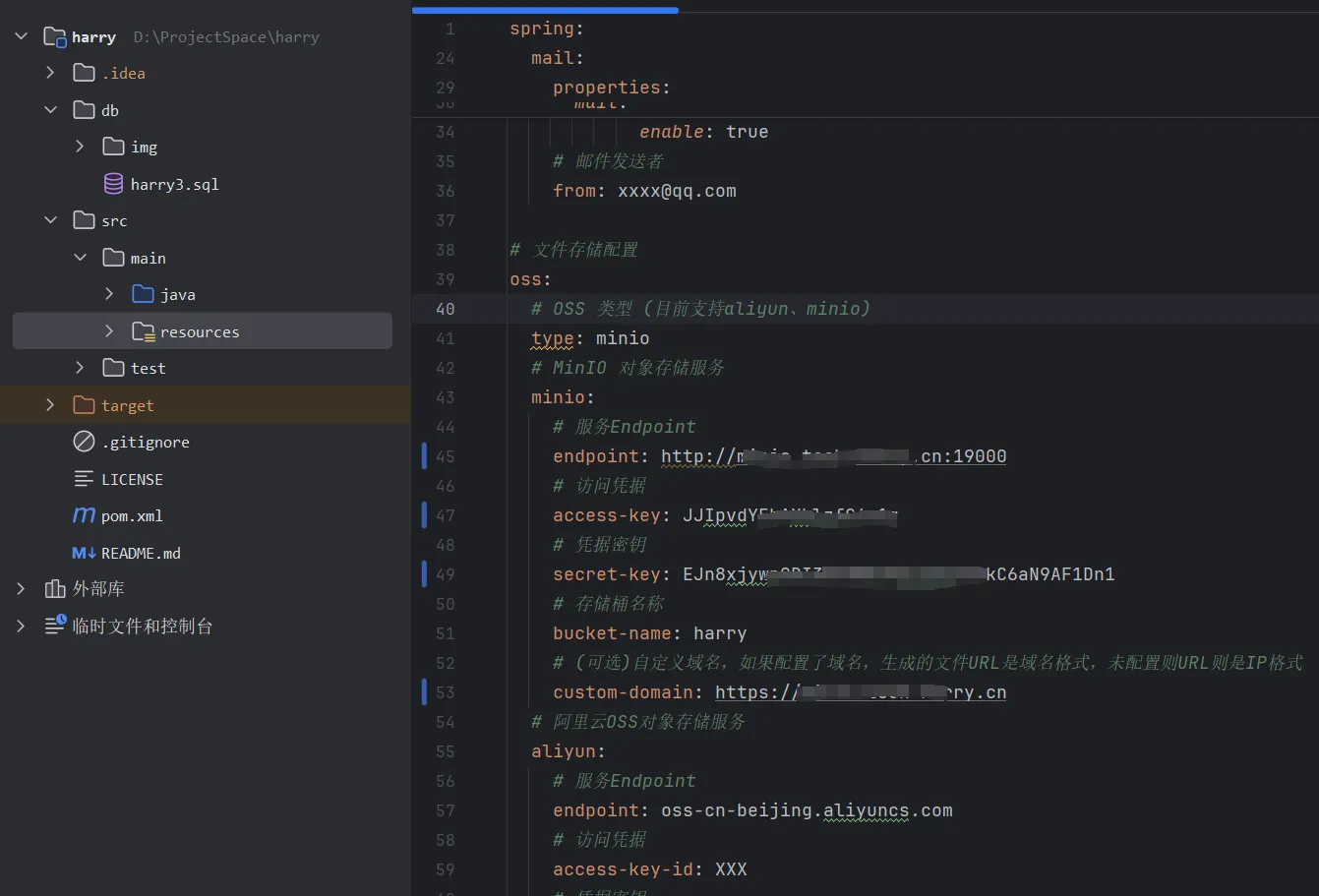Select the 外部库 label

pyautogui.click(x=98, y=588)
